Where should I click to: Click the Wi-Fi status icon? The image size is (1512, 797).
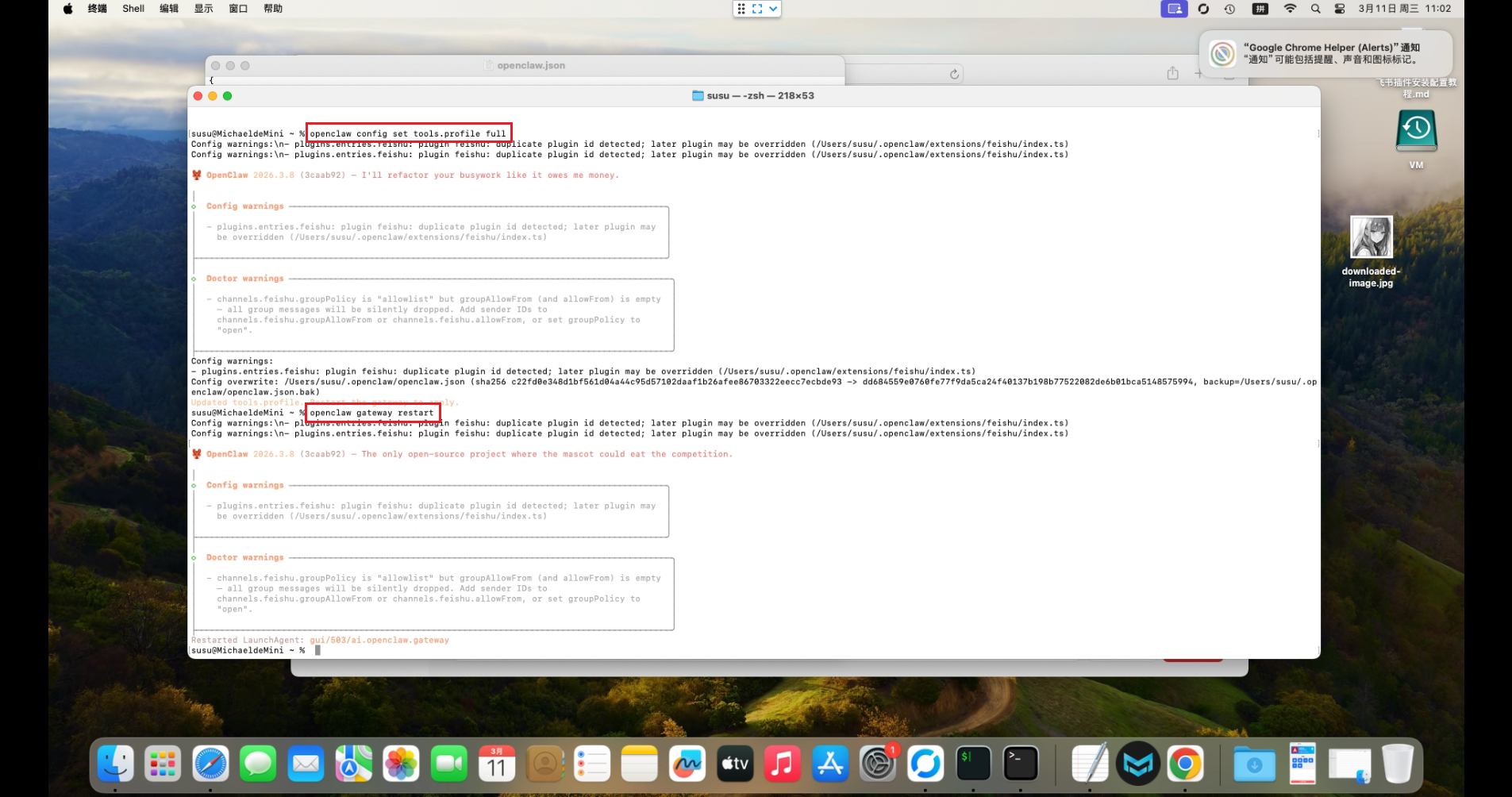tap(1290, 9)
